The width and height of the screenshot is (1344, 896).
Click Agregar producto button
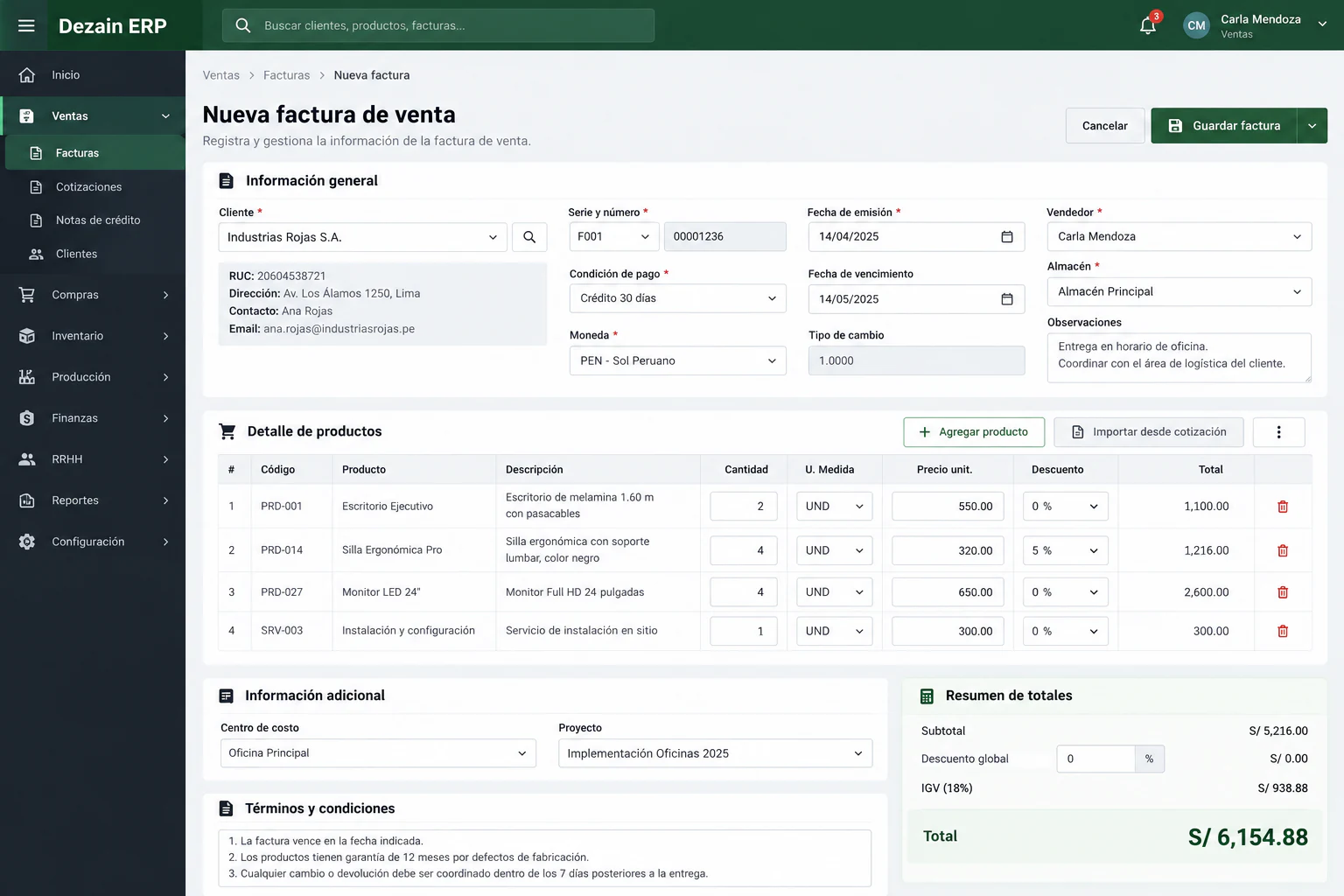(974, 432)
